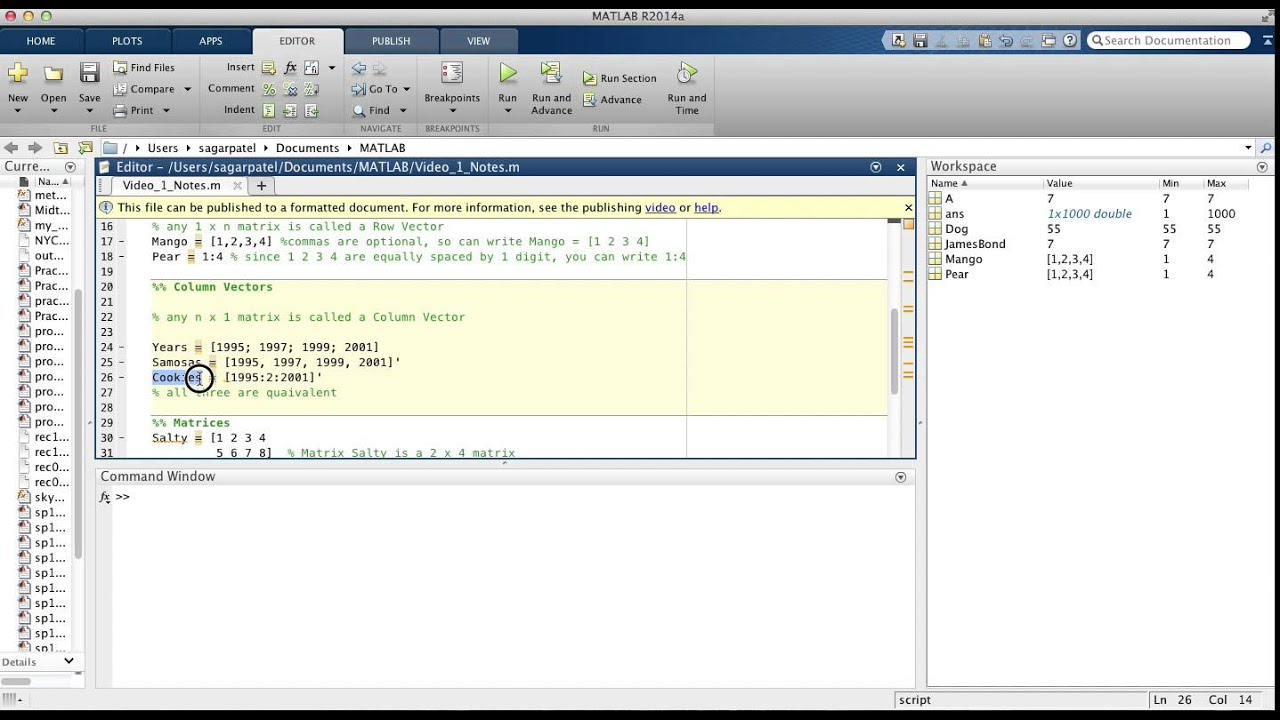Switch to the PUBLISH tab
This screenshot has height=720, width=1280.
391,41
